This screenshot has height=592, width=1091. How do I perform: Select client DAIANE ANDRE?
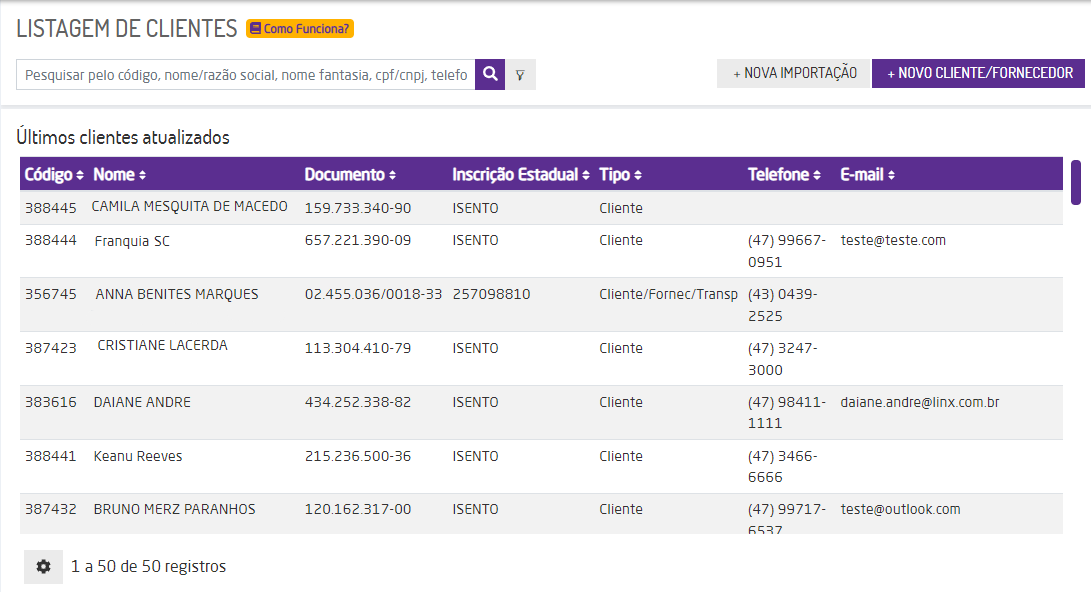click(142, 402)
